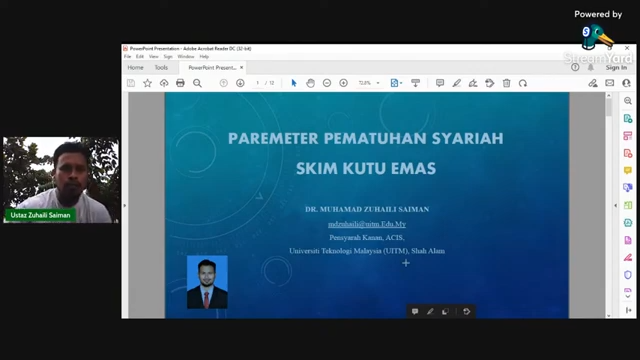Bookmark file with the star icon
The height and width of the screenshot is (360, 640).
pyautogui.click(x=147, y=83)
